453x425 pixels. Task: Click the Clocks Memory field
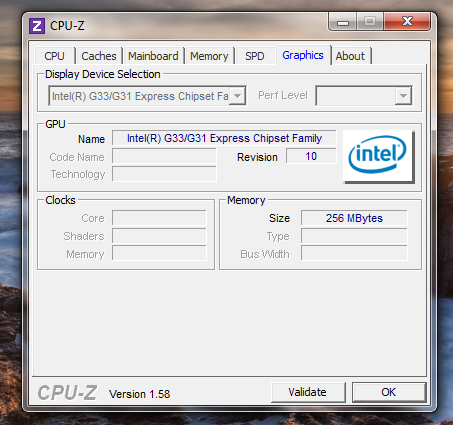159,254
